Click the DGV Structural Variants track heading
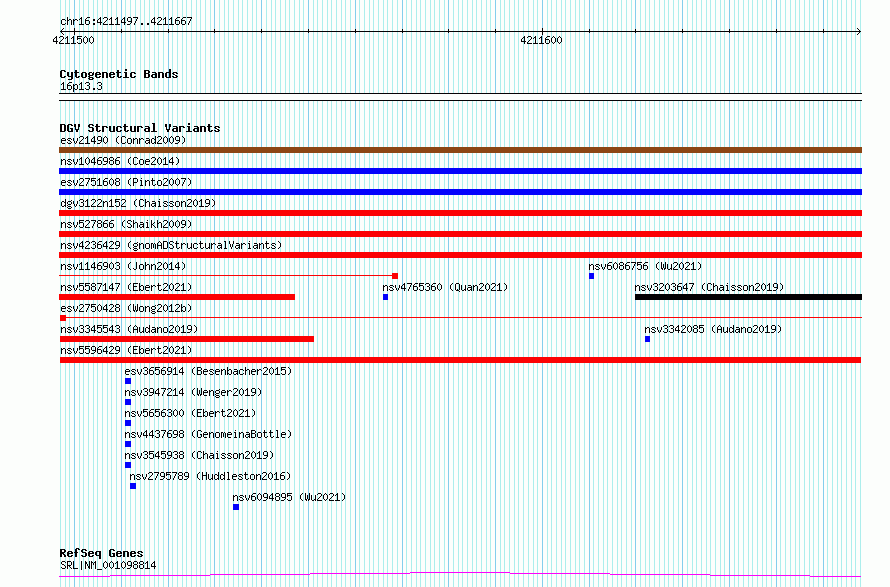Image resolution: width=890 pixels, height=587 pixels. [140, 128]
